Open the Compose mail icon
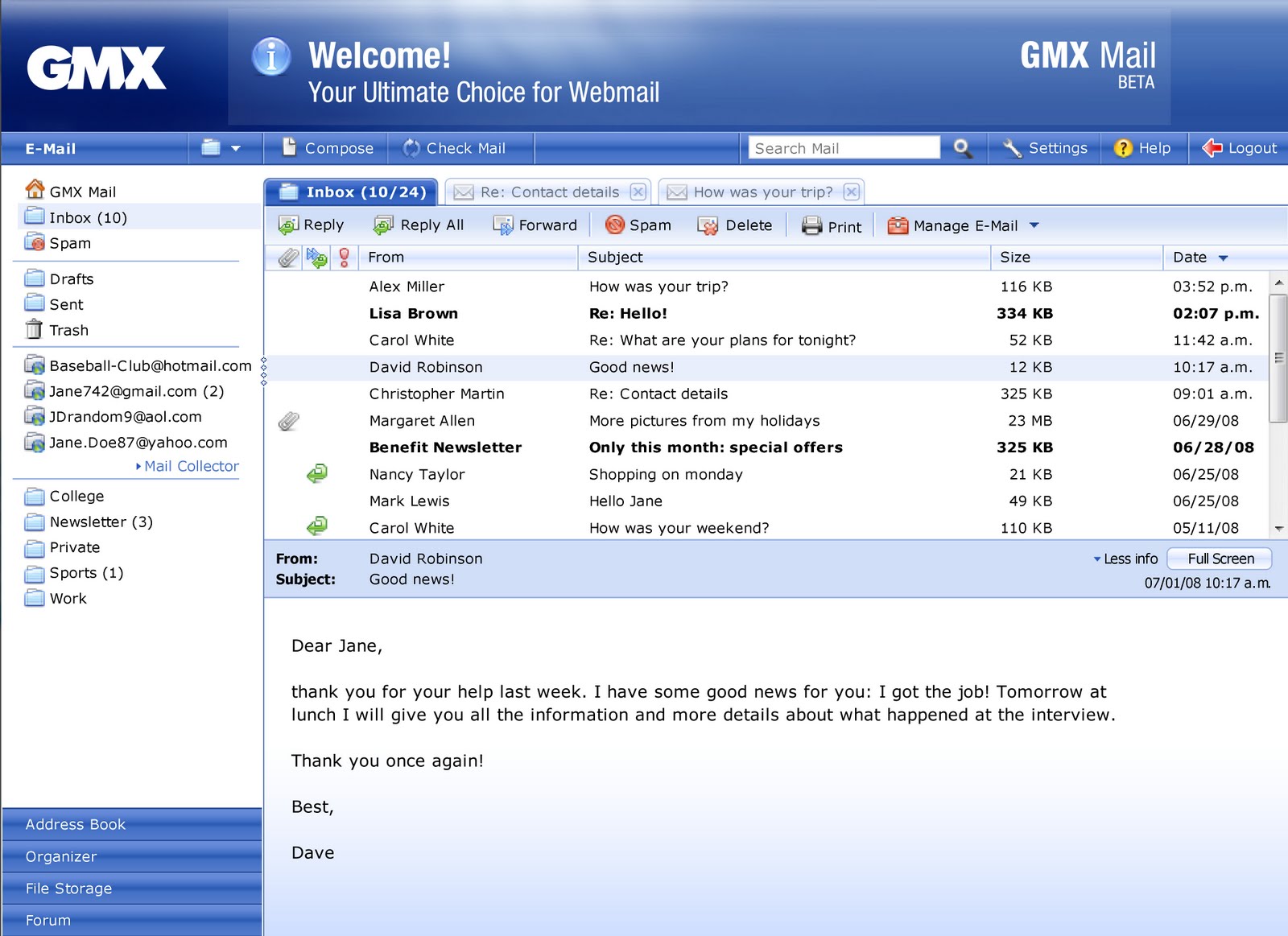 (288, 148)
